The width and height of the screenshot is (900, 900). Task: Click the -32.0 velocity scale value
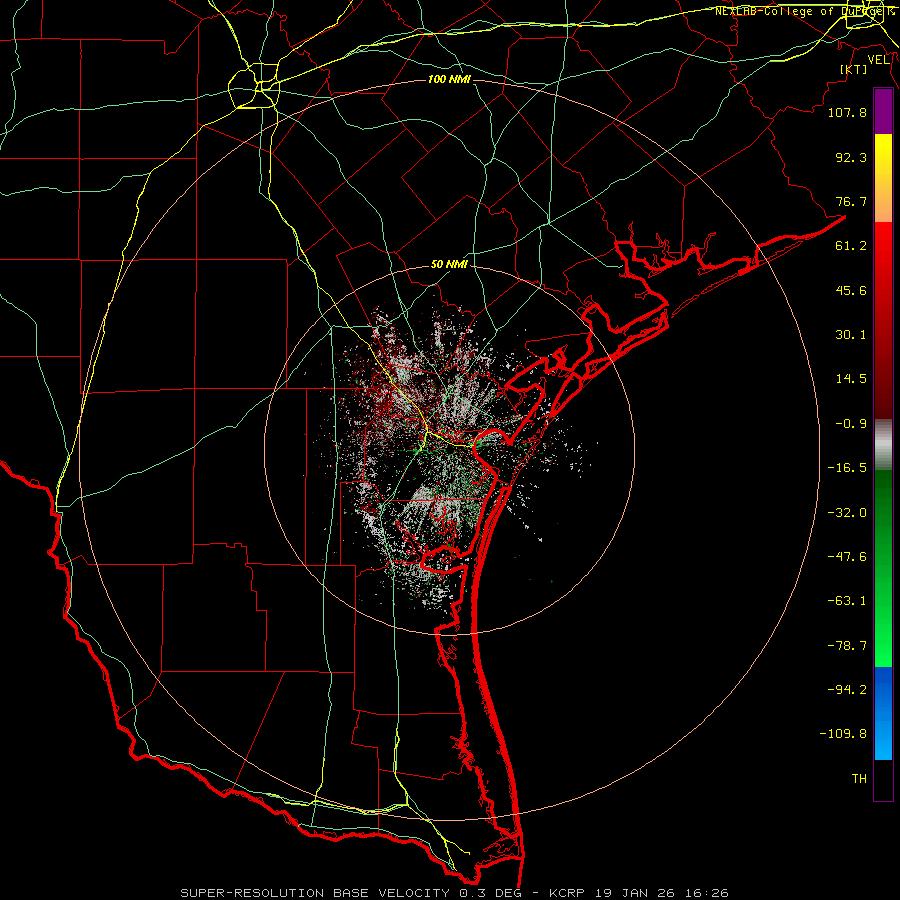pos(847,513)
